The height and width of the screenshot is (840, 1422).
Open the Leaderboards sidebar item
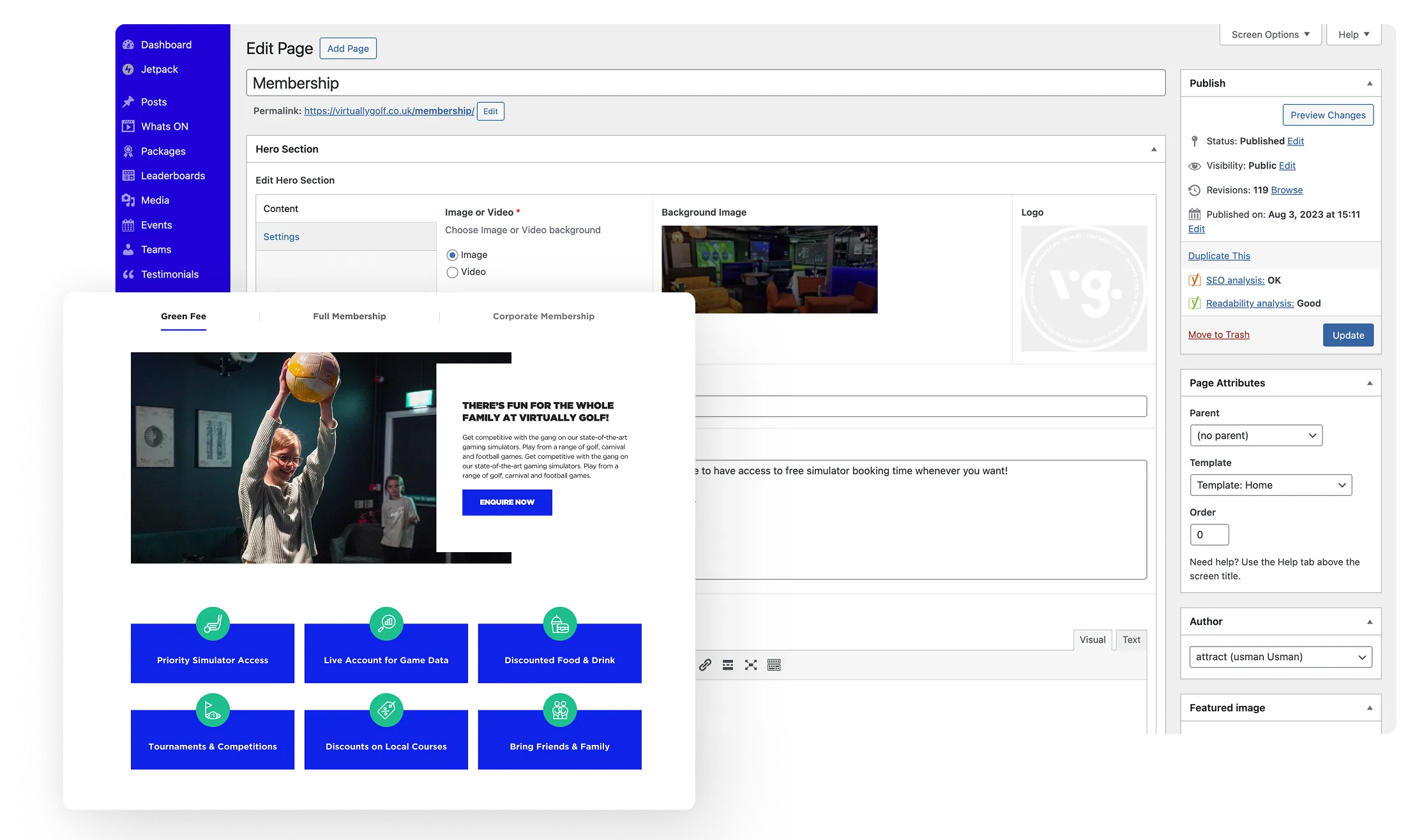172,176
